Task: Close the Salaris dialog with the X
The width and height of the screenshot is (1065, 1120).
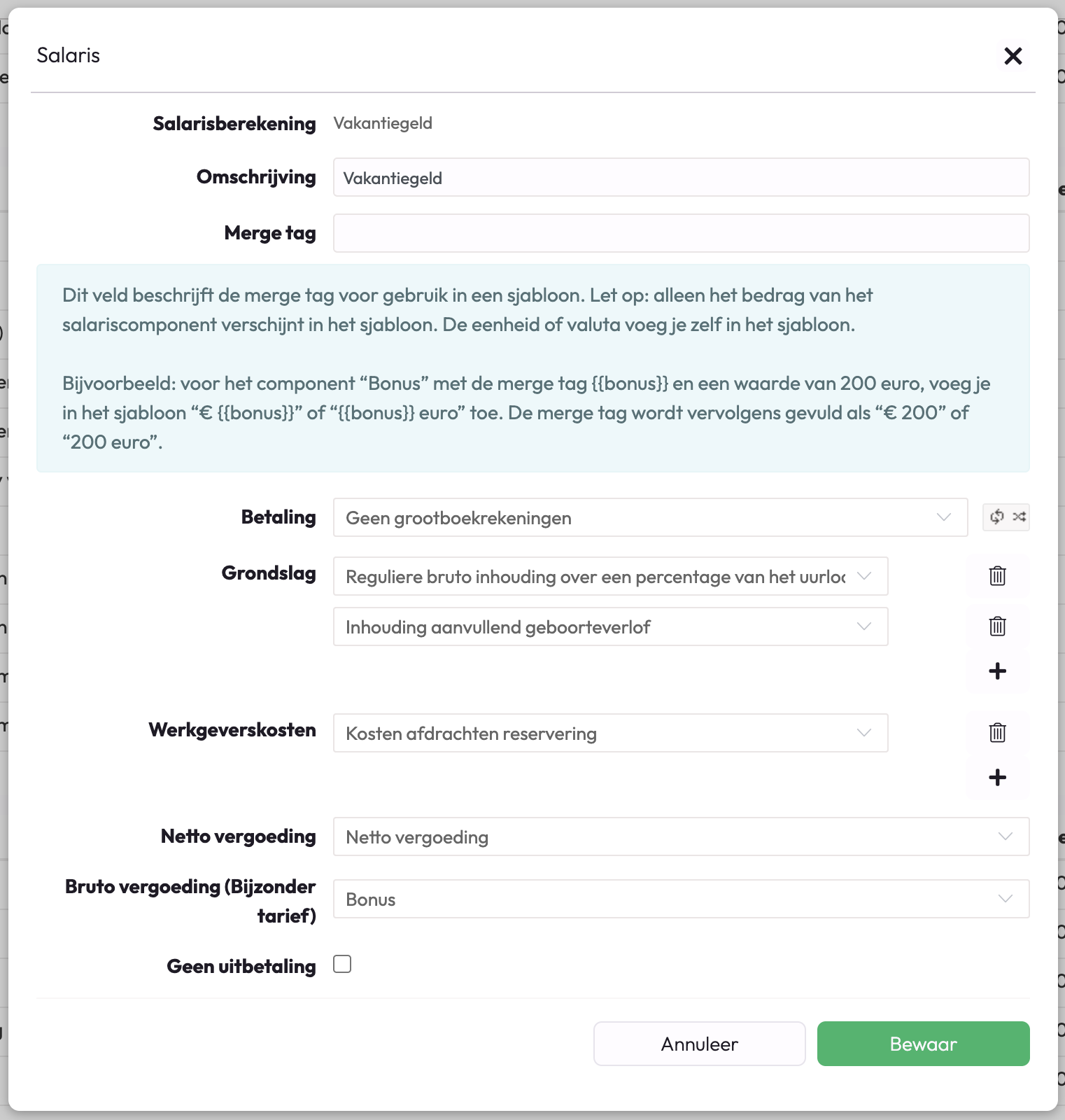Action: click(1013, 56)
